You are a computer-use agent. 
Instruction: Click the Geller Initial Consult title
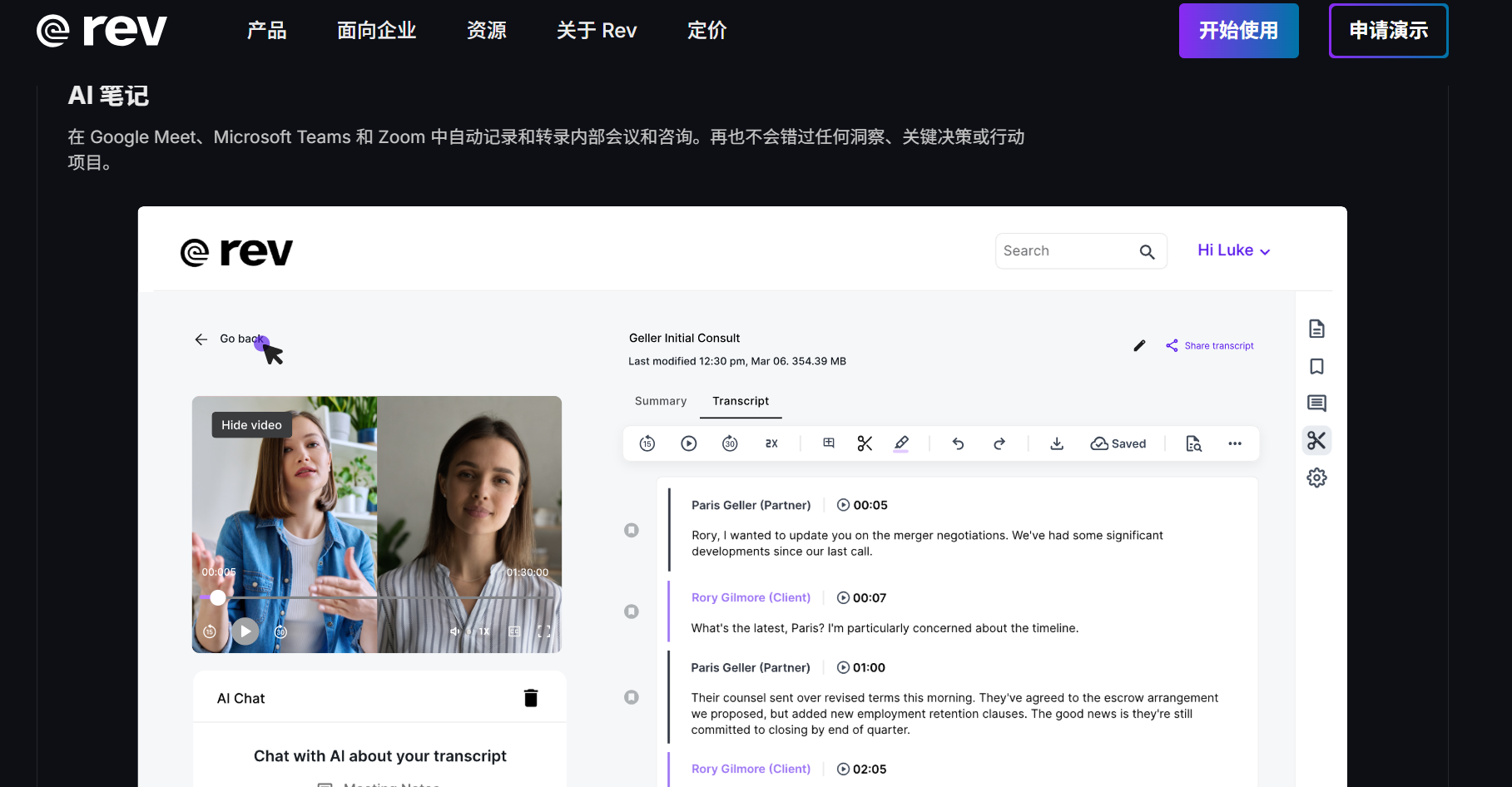(x=684, y=338)
